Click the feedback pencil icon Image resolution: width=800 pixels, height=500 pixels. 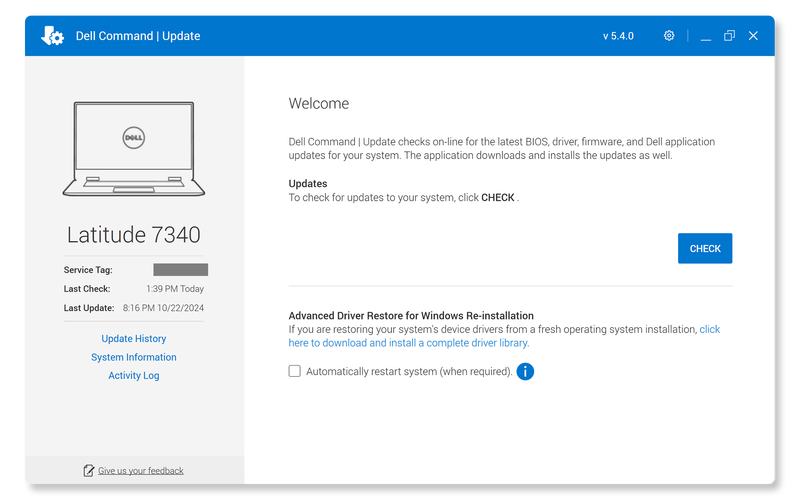tap(89, 470)
